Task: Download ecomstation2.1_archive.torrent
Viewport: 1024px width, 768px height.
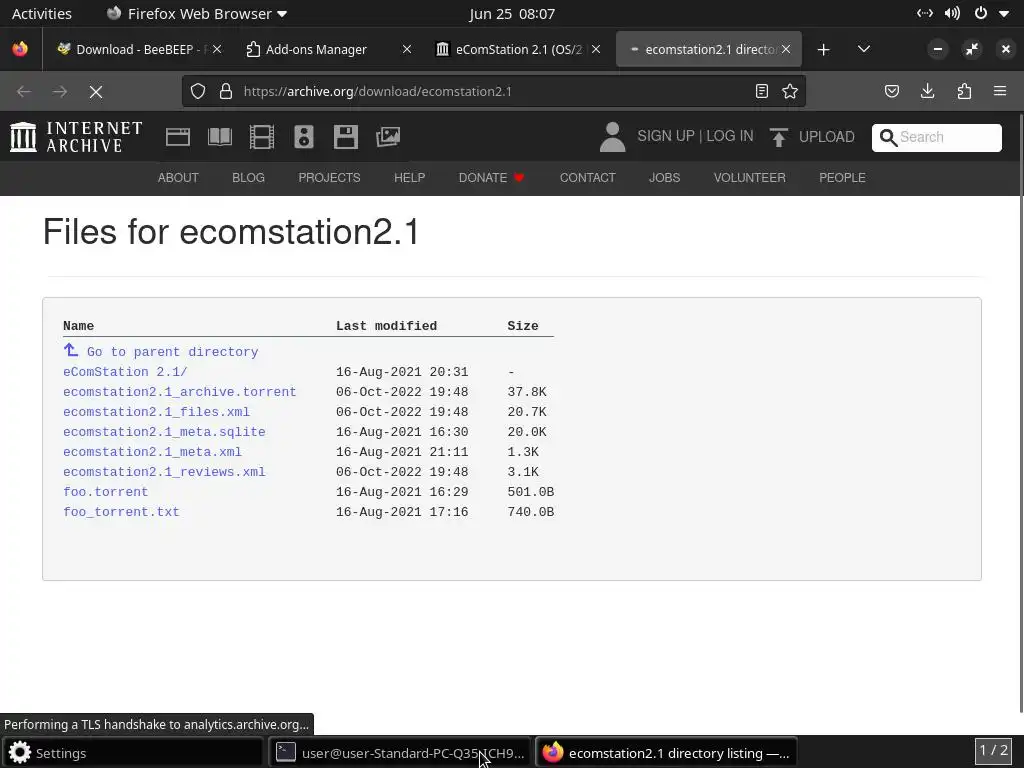Action: 180,392
